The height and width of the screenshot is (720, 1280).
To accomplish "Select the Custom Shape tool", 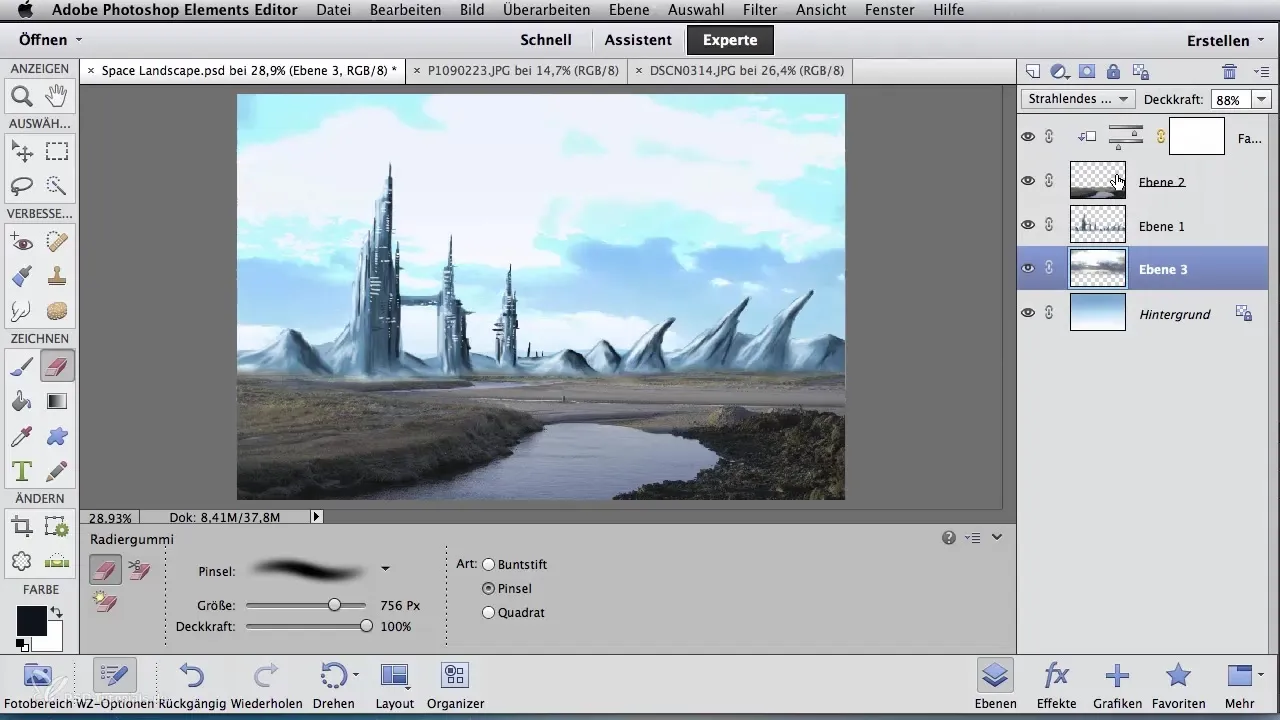I will 57,436.
